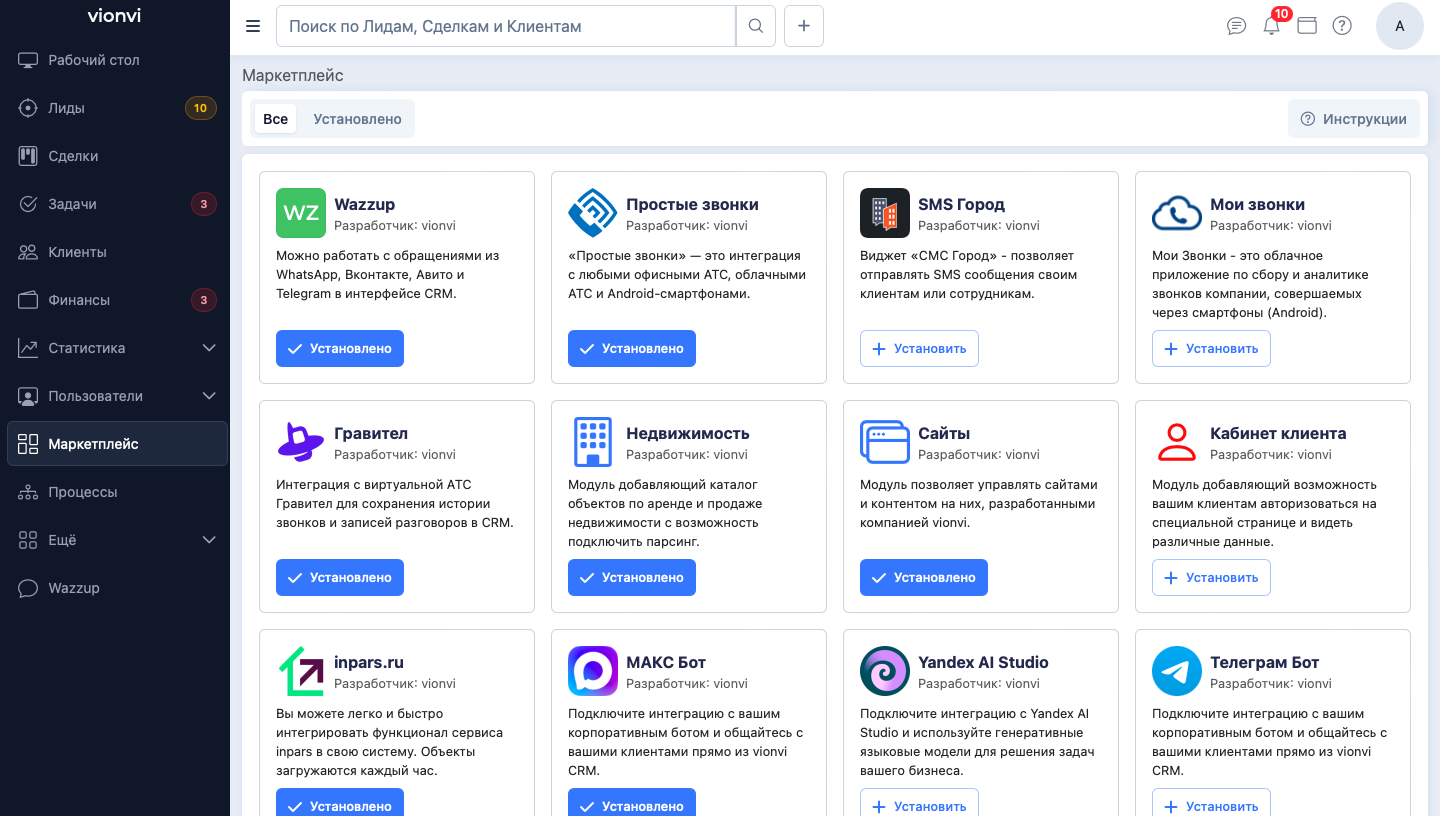This screenshot has width=1440, height=816.
Task: Click Установлено button on Wazzup card
Action: point(340,349)
